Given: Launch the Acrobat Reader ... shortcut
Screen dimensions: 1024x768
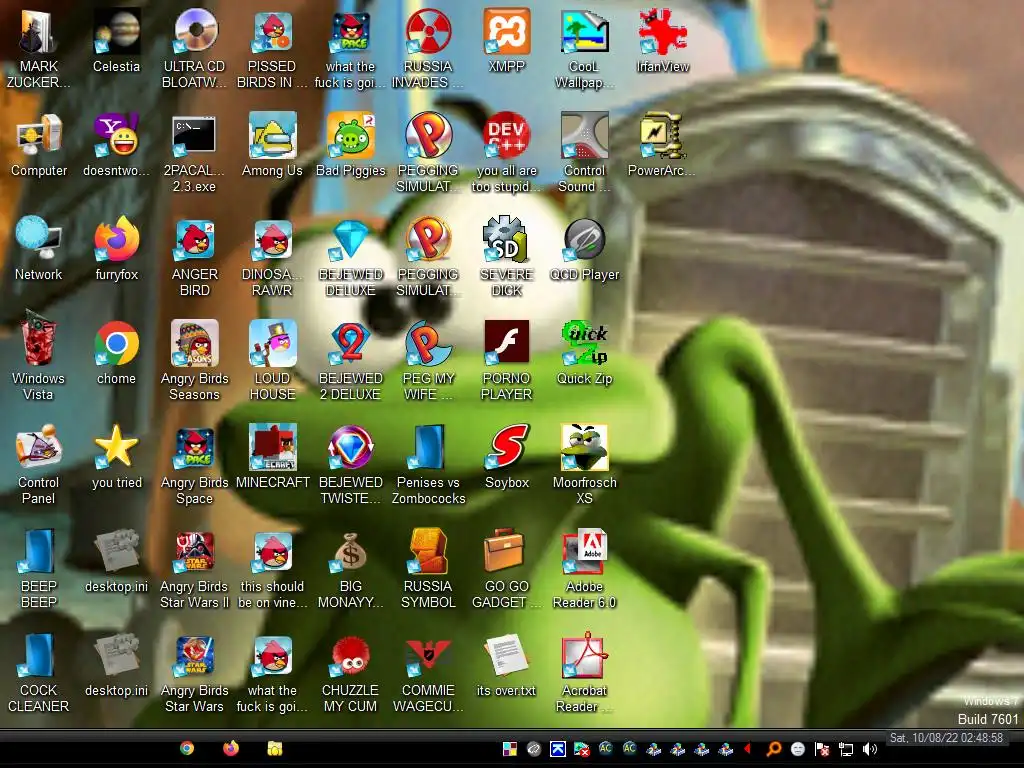Looking at the screenshot, I should [x=584, y=672].
